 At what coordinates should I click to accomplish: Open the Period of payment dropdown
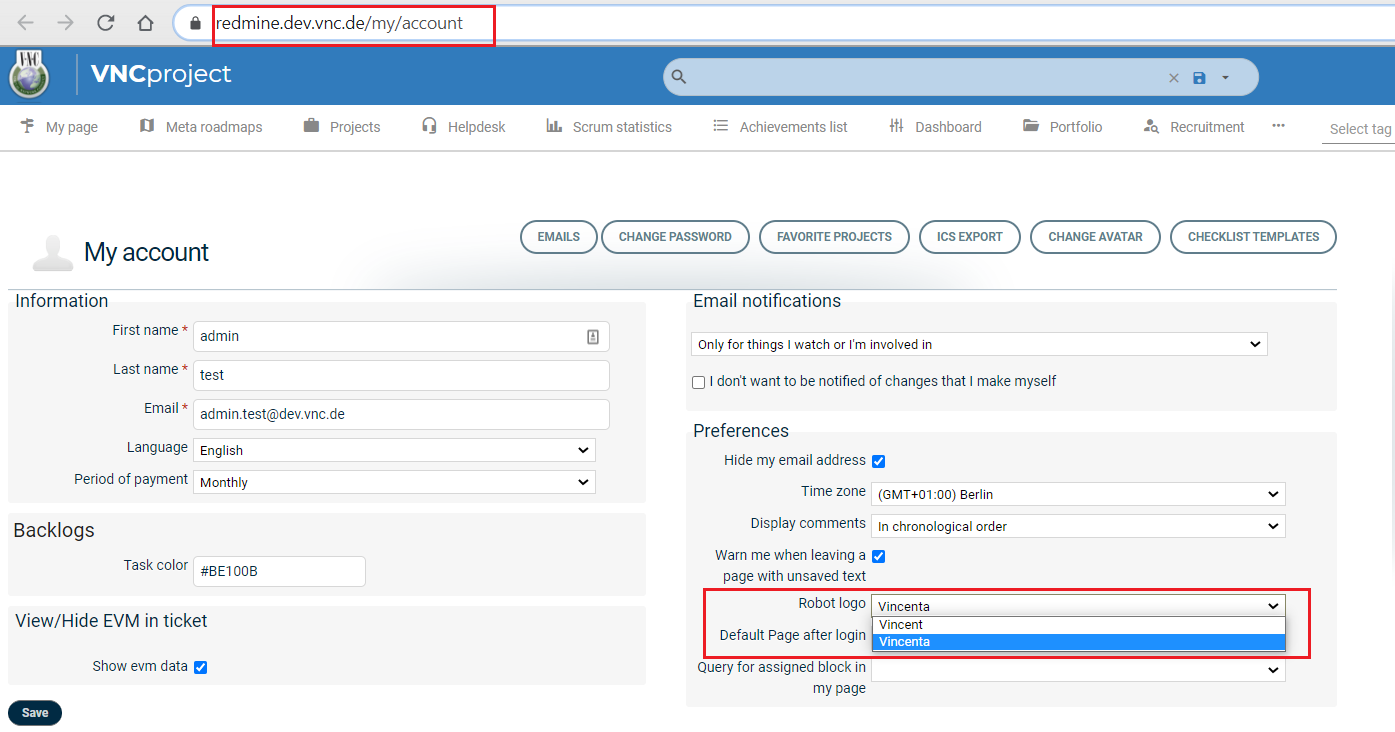(x=394, y=482)
